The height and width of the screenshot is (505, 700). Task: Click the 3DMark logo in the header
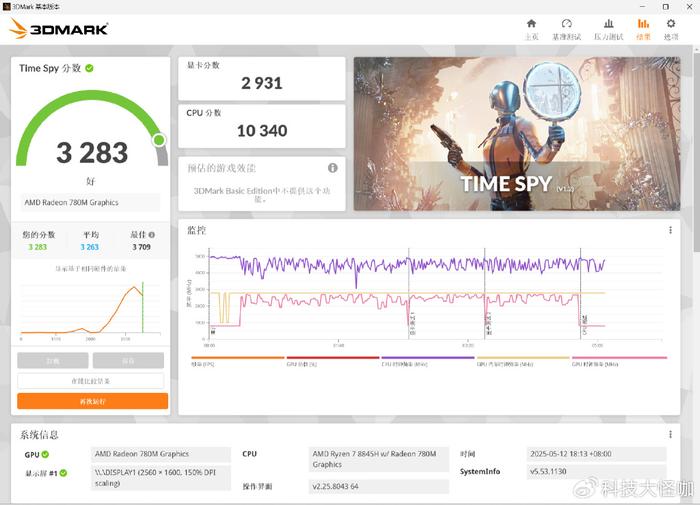tap(58, 29)
